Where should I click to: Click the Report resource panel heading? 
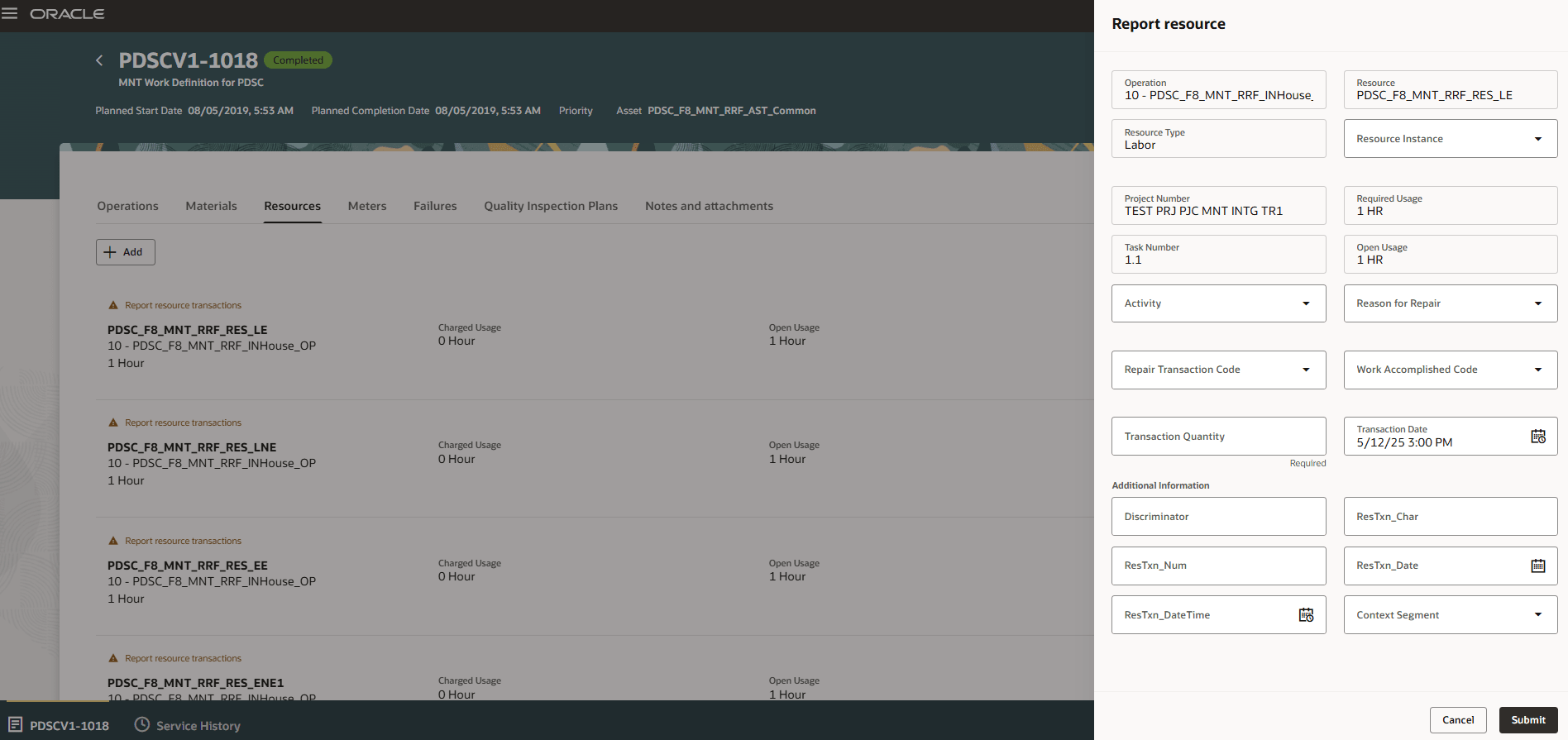pos(1169,24)
